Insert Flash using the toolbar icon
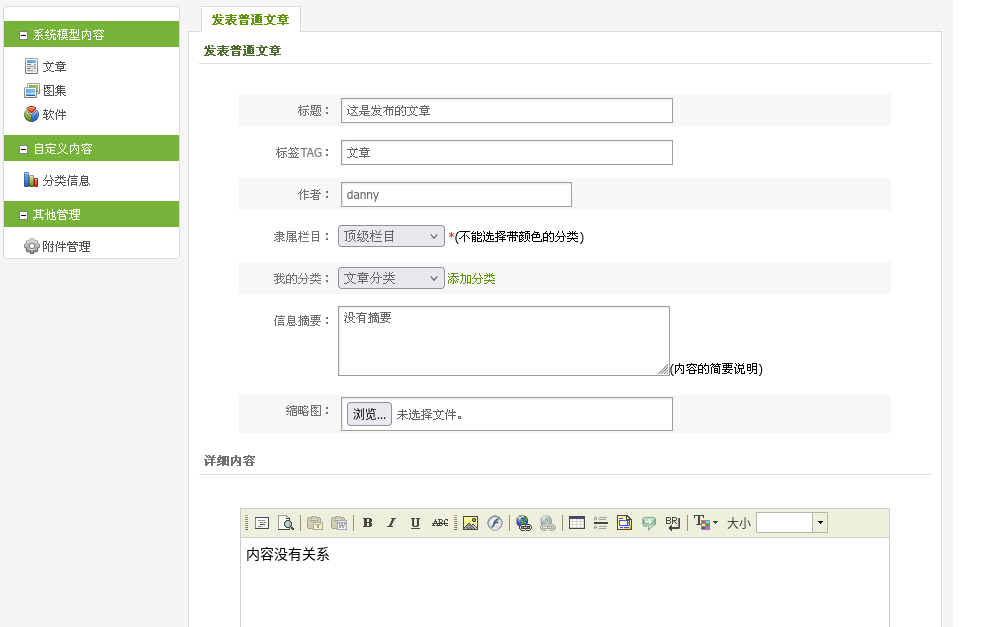This screenshot has width=986, height=627. (494, 523)
